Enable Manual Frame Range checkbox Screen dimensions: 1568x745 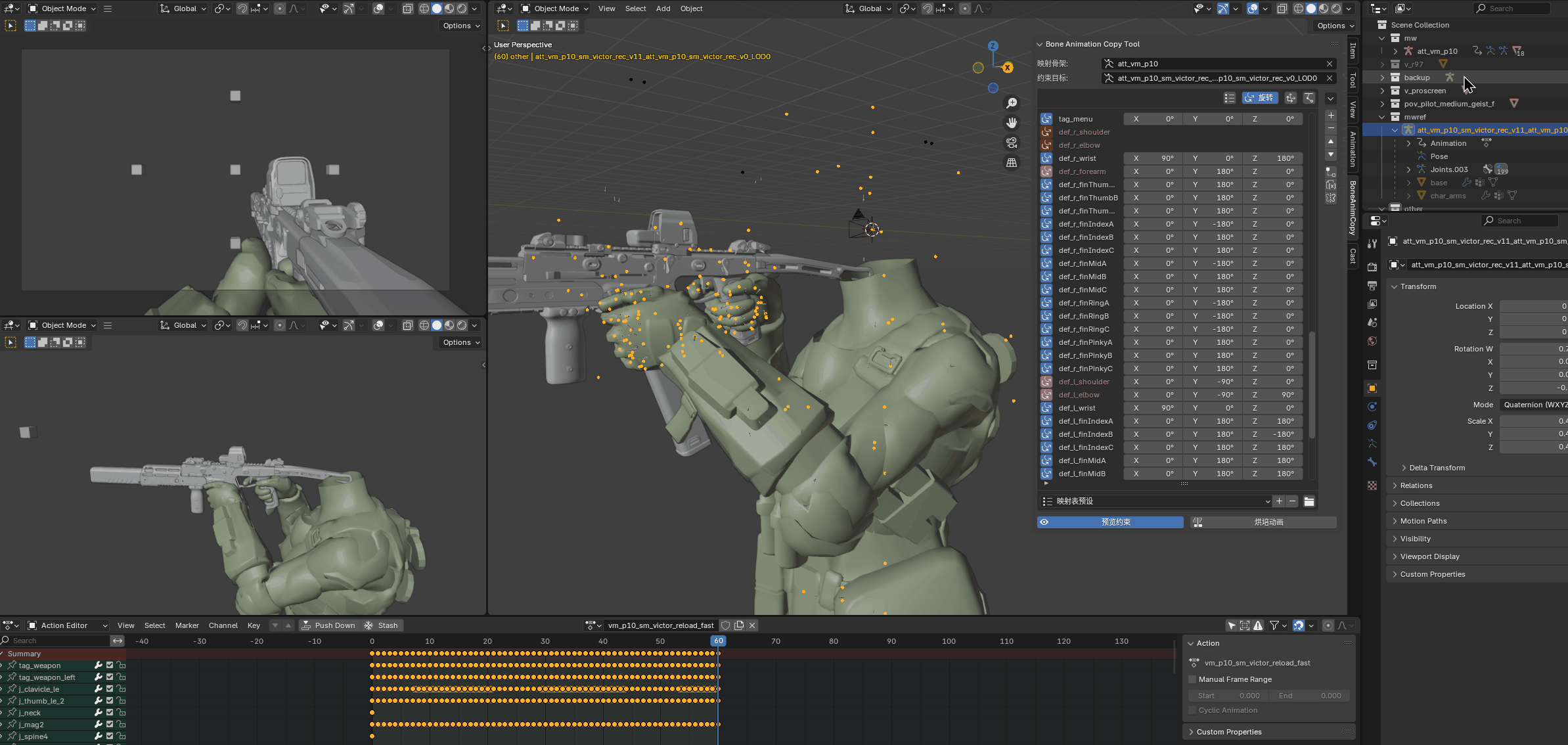tap(1192, 679)
